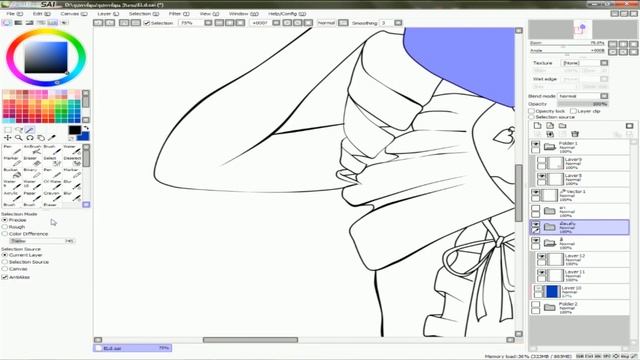Click the Redo arrow in toolbar
640x360 pixels.
pos(110,23)
